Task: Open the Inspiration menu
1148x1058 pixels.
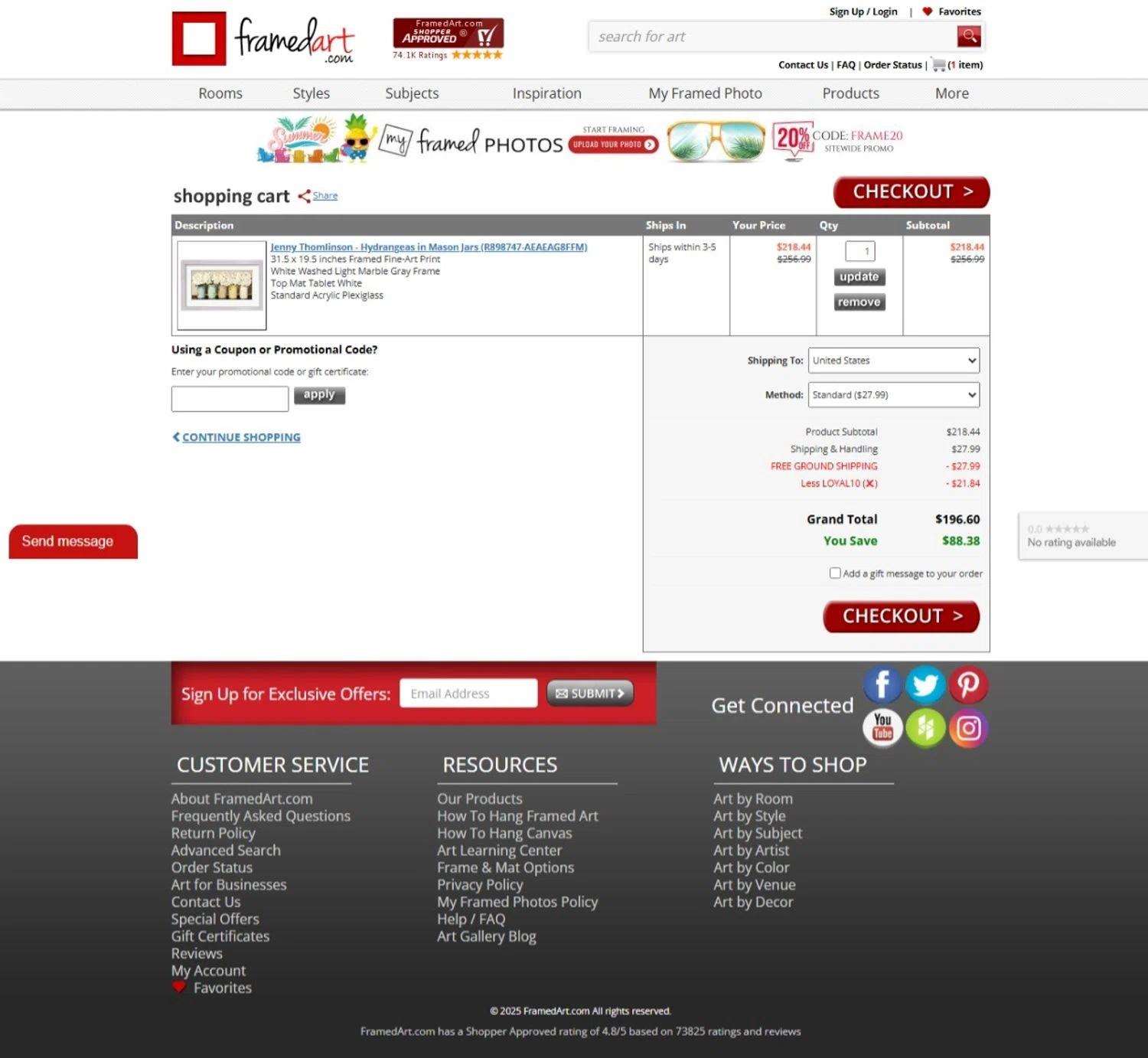Action: [x=547, y=93]
